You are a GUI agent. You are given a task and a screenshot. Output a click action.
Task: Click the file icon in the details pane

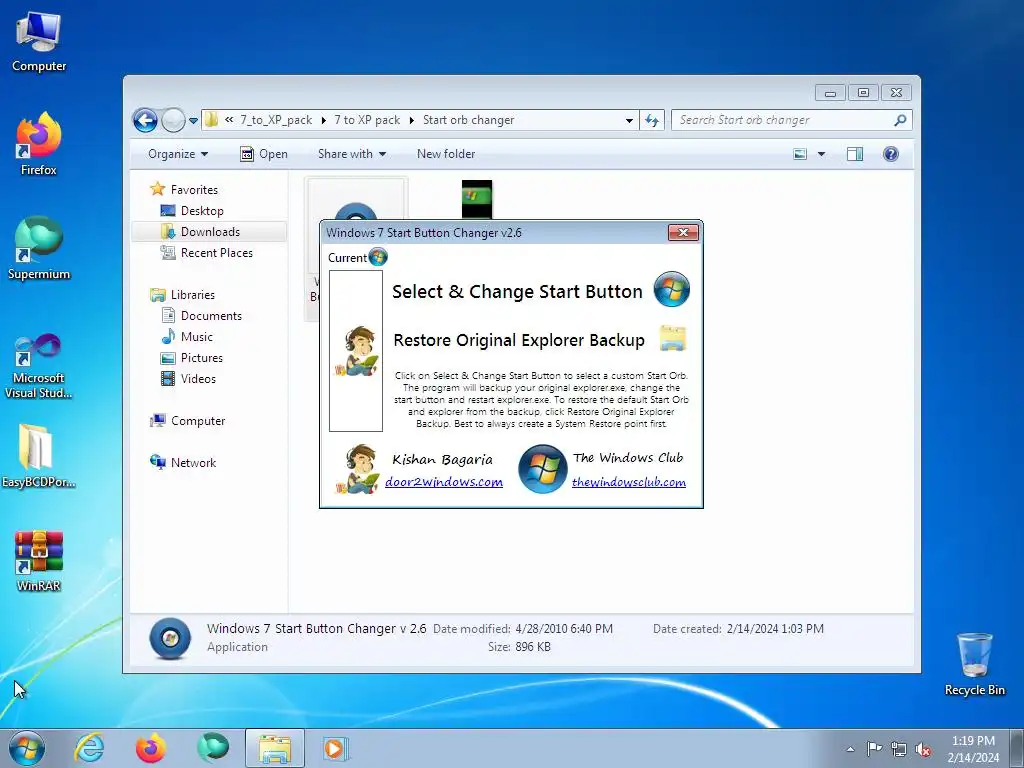click(x=170, y=638)
